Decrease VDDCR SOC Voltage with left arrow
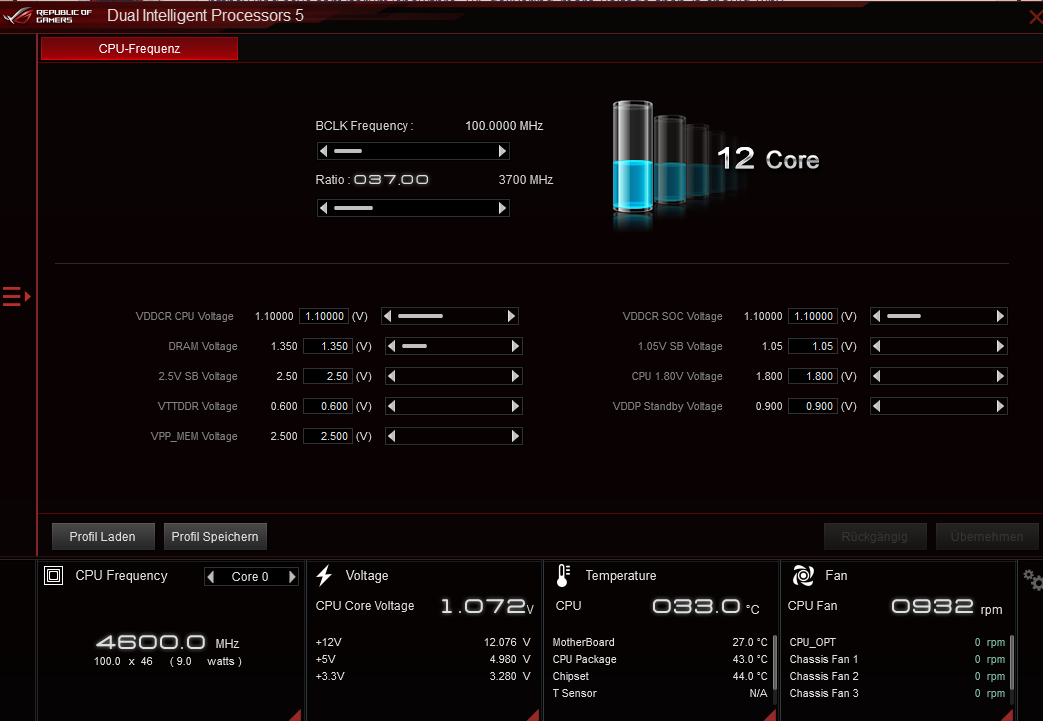 pos(876,316)
